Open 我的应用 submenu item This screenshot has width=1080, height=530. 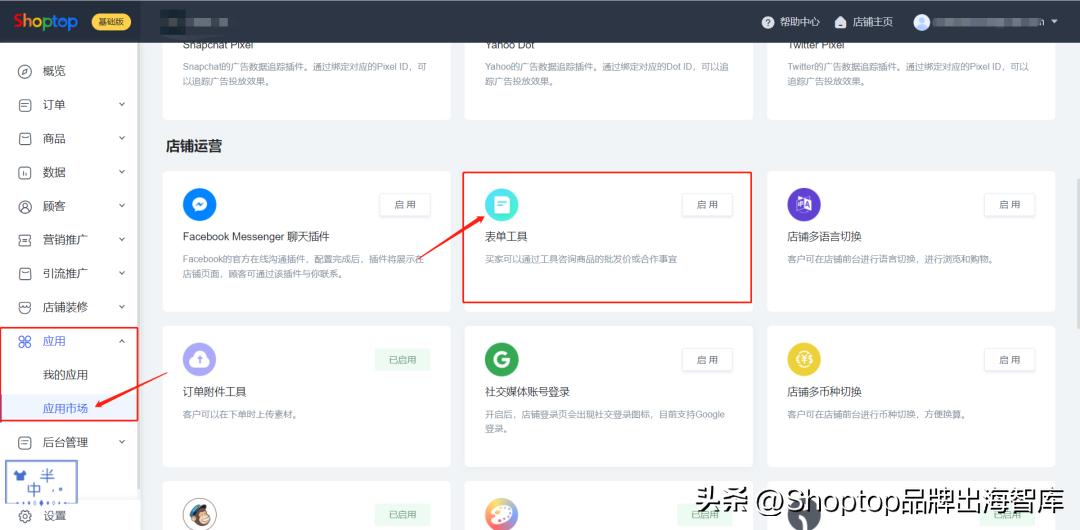(x=65, y=375)
